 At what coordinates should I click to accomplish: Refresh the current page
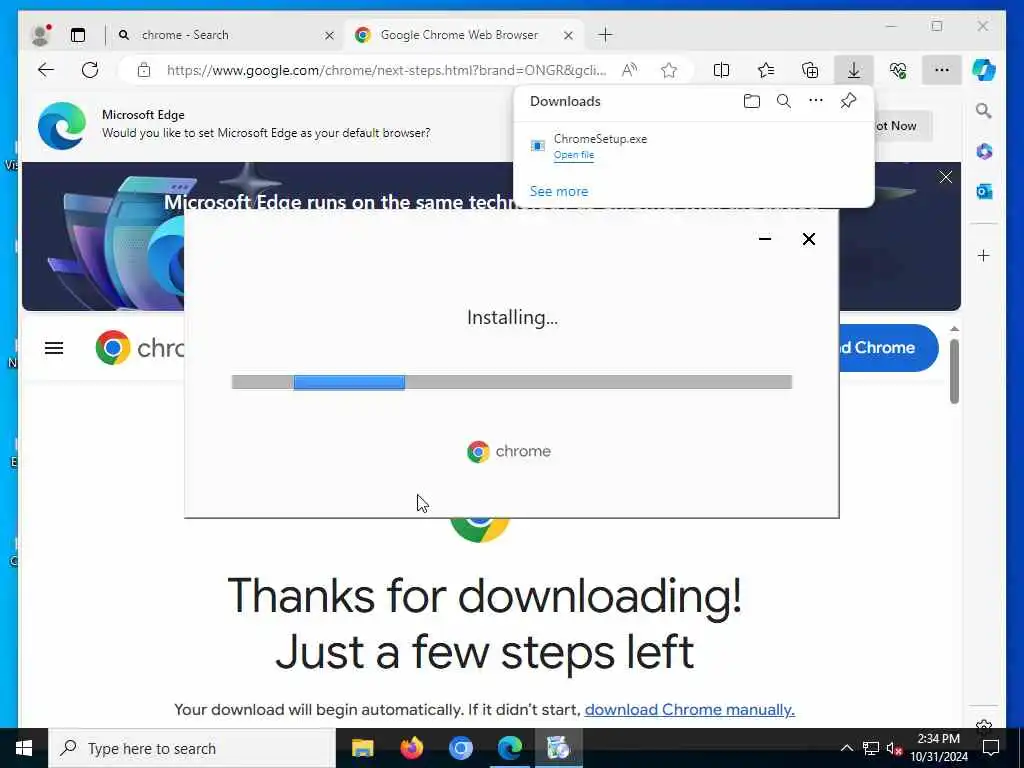(90, 70)
